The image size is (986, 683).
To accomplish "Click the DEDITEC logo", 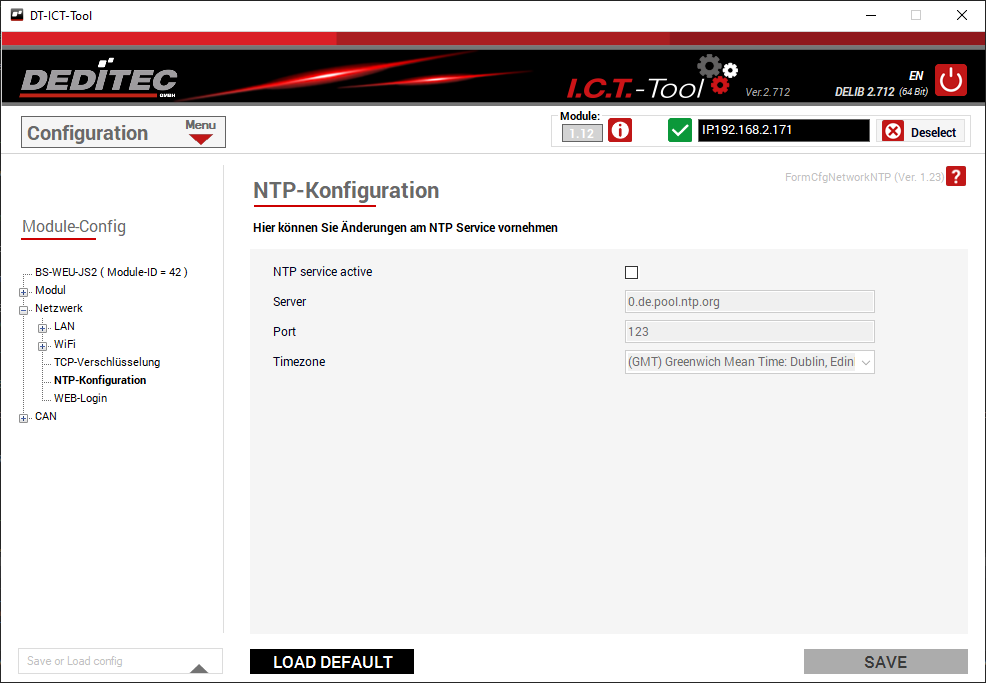I will (x=98, y=82).
